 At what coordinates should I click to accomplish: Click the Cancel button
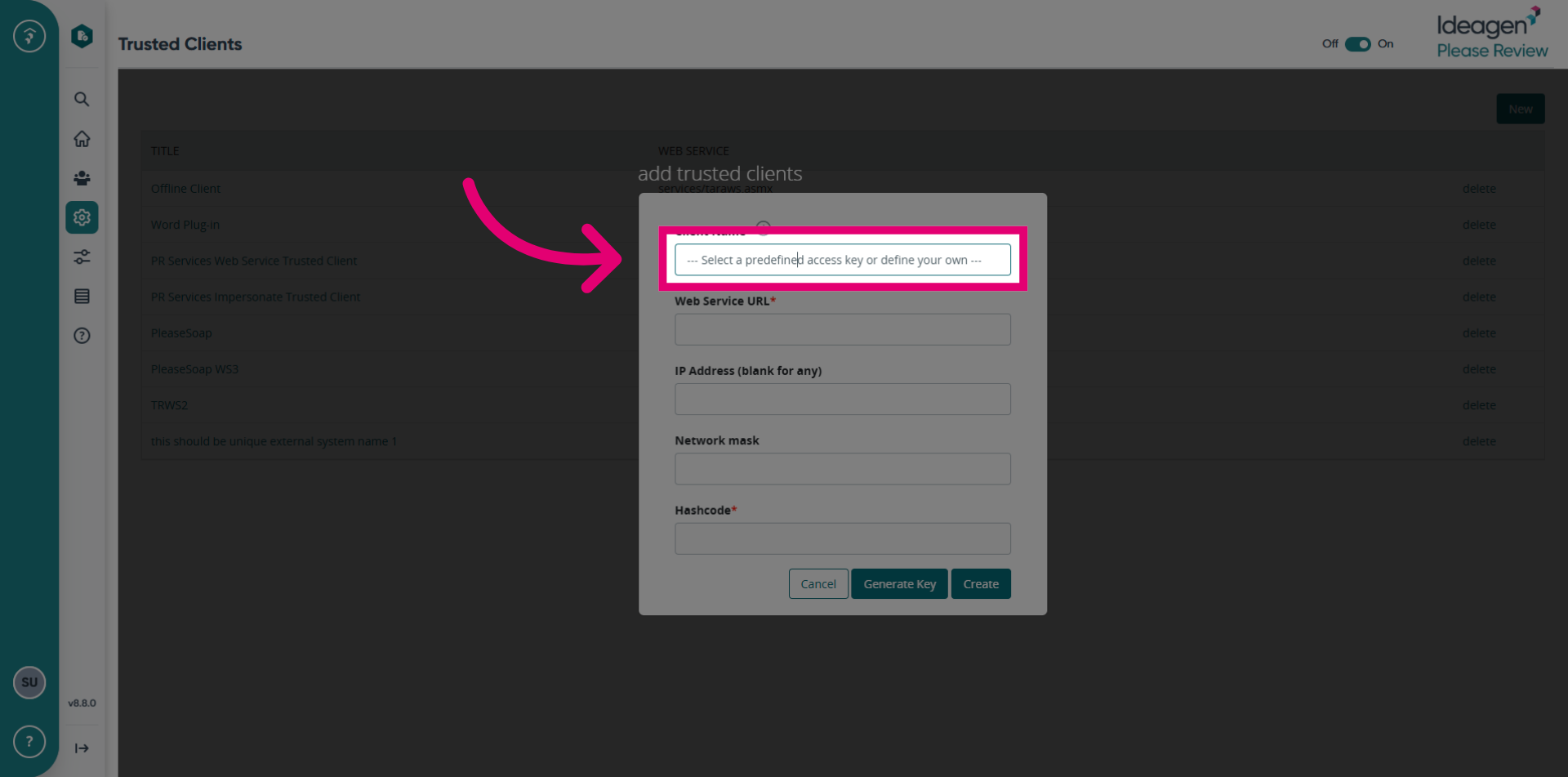818,583
